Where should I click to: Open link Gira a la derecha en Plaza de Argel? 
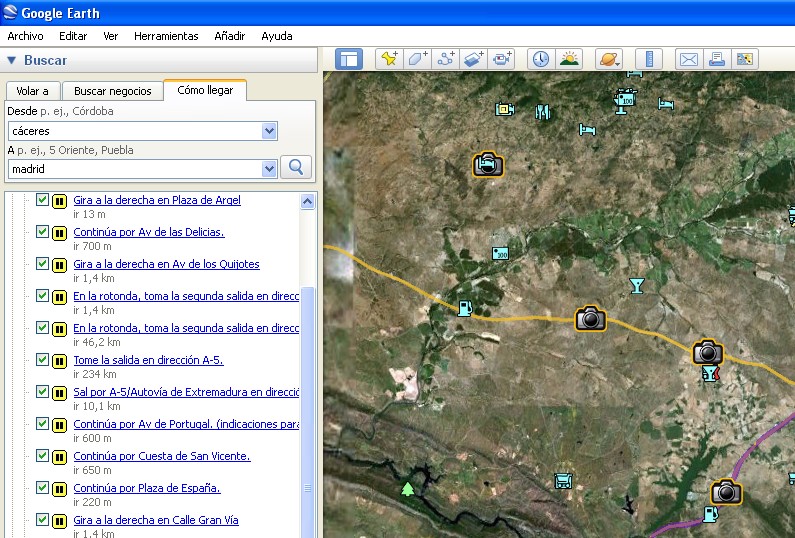pyautogui.click(x=157, y=200)
